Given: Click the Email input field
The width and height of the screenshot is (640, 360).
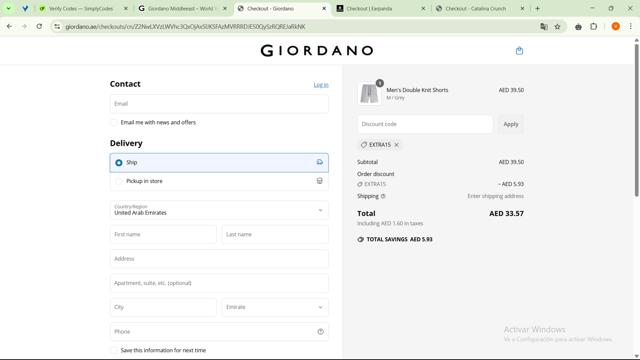Looking at the screenshot, I should (219, 104).
